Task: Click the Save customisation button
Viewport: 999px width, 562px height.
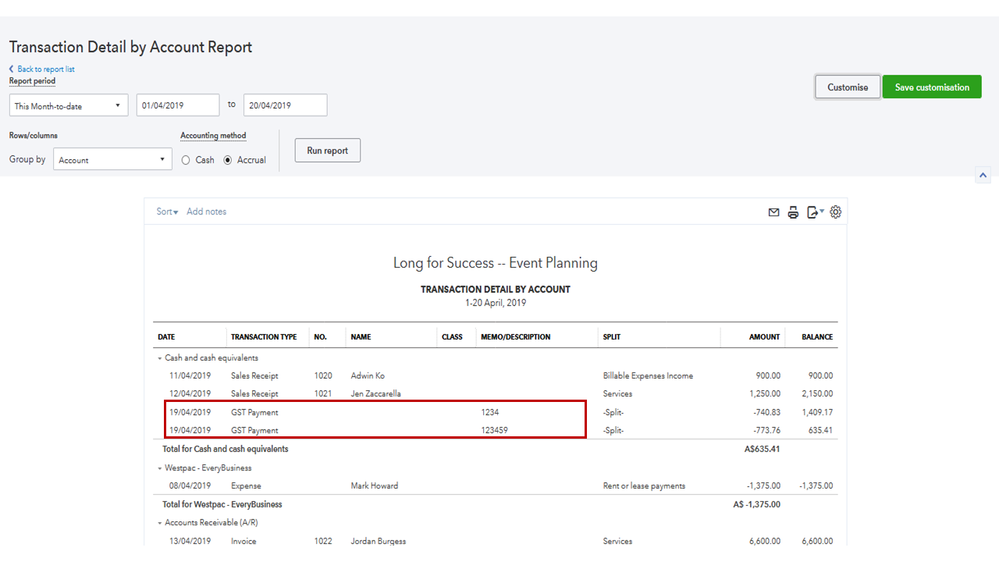Action: click(x=931, y=87)
